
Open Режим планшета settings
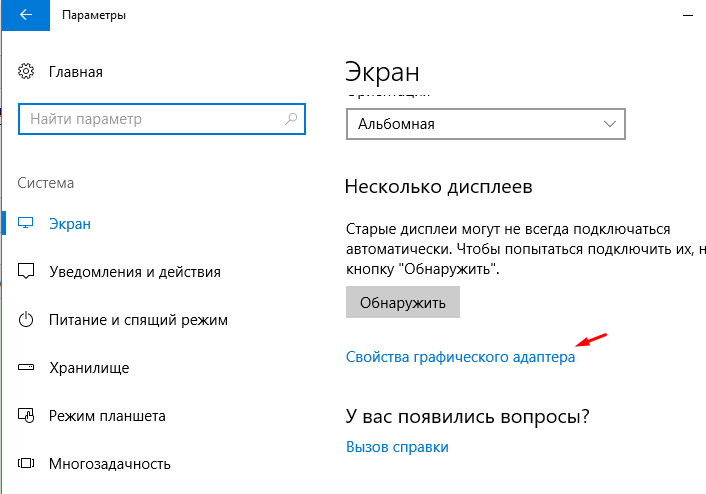tap(107, 416)
